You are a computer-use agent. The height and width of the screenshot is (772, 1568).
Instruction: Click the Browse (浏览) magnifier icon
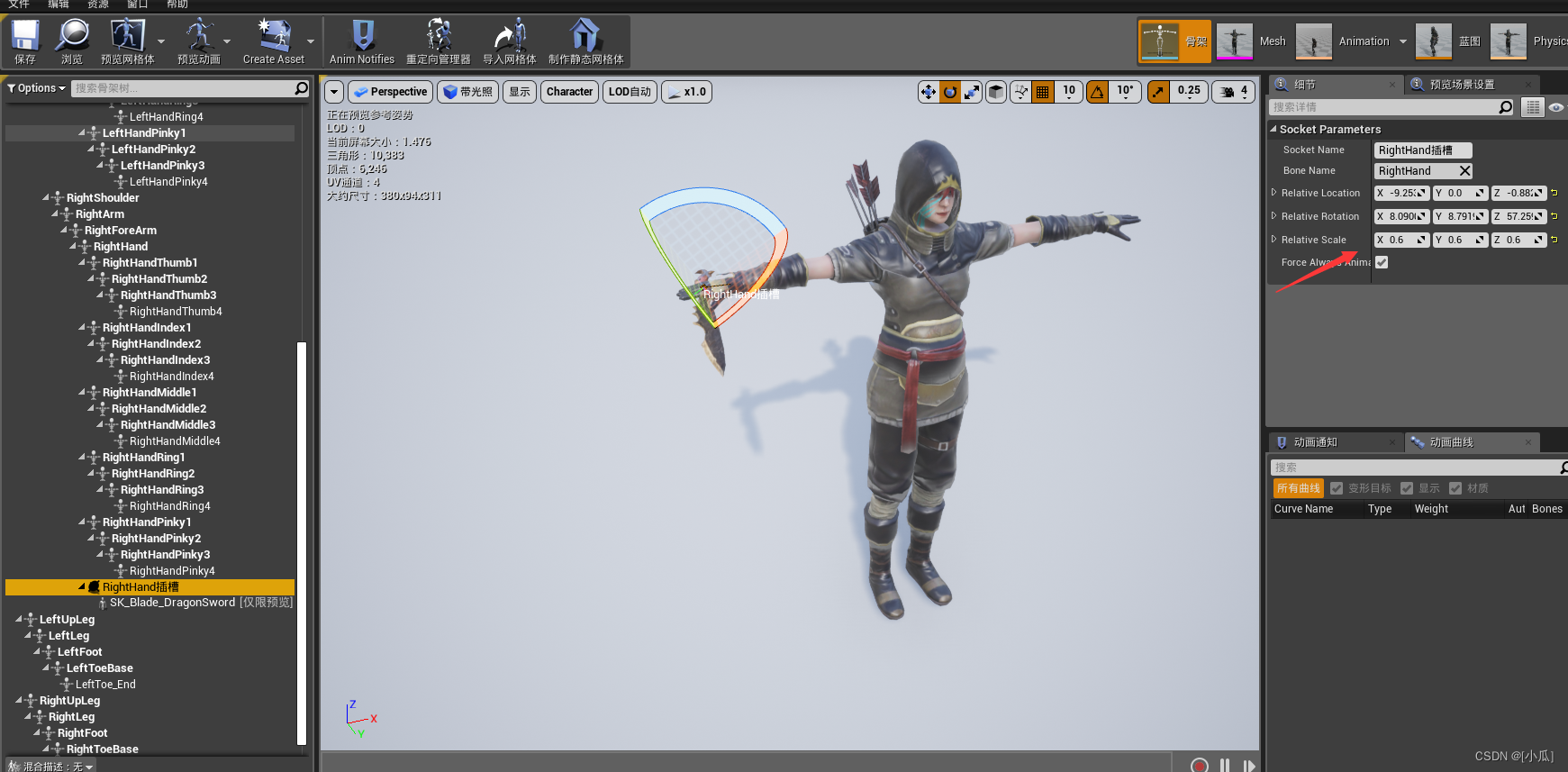72,36
